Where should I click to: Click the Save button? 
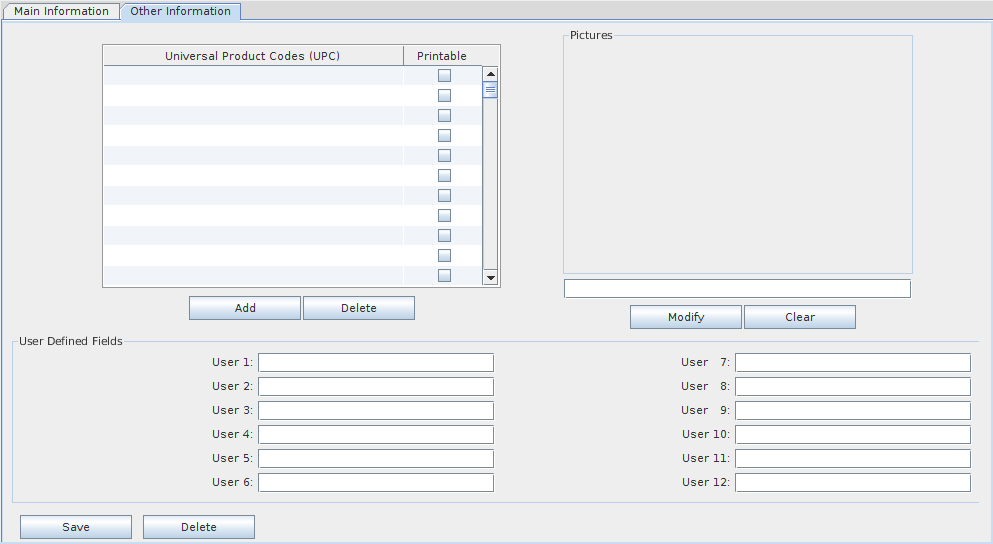click(76, 527)
